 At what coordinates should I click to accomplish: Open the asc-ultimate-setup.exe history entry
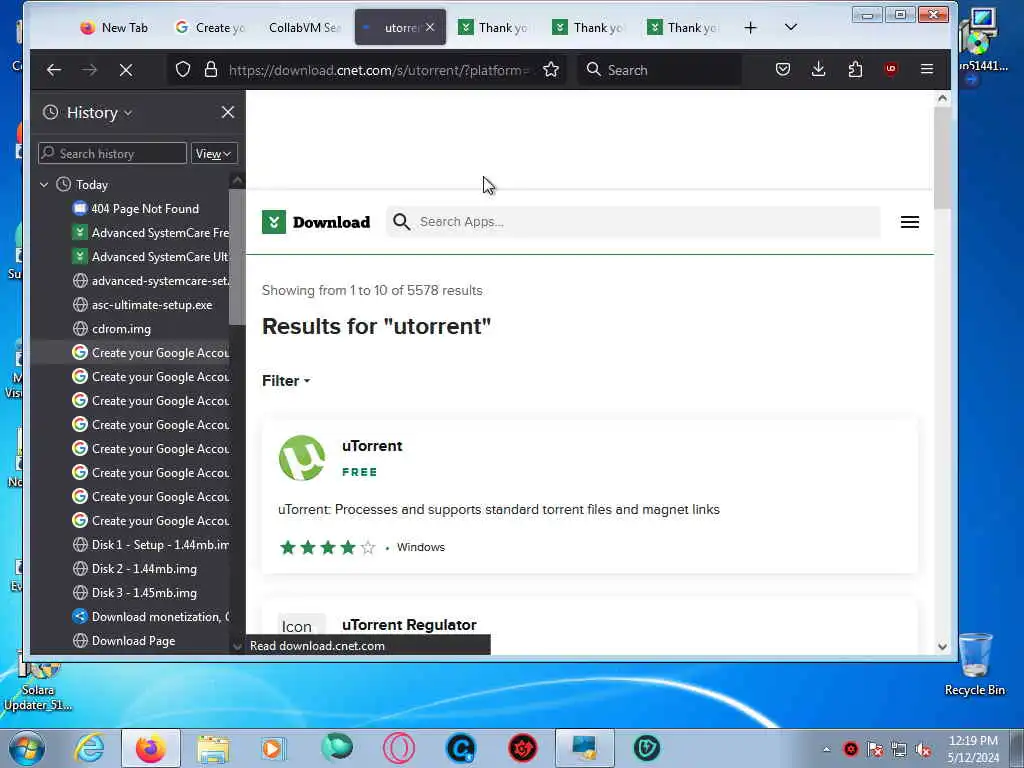(150, 305)
